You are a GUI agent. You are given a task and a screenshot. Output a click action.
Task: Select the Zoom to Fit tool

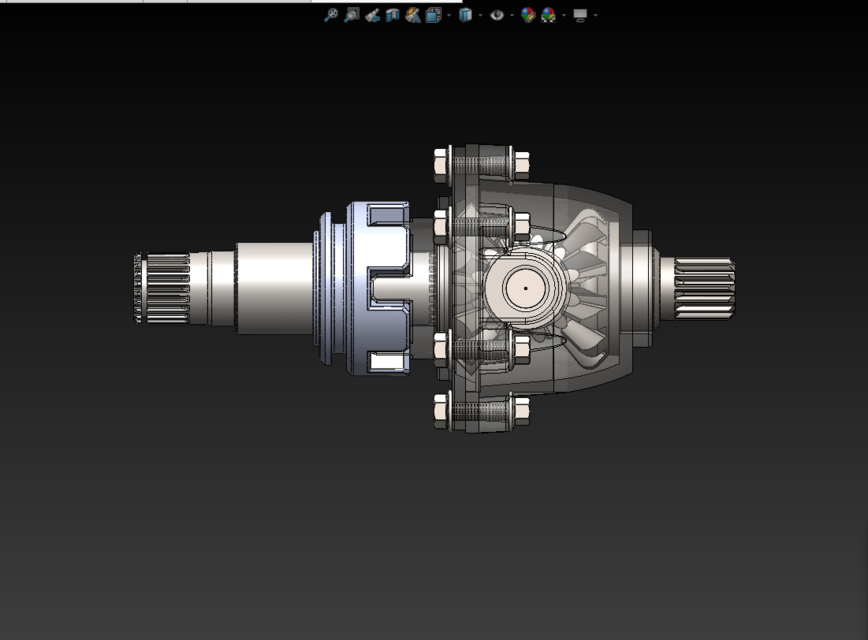point(331,14)
